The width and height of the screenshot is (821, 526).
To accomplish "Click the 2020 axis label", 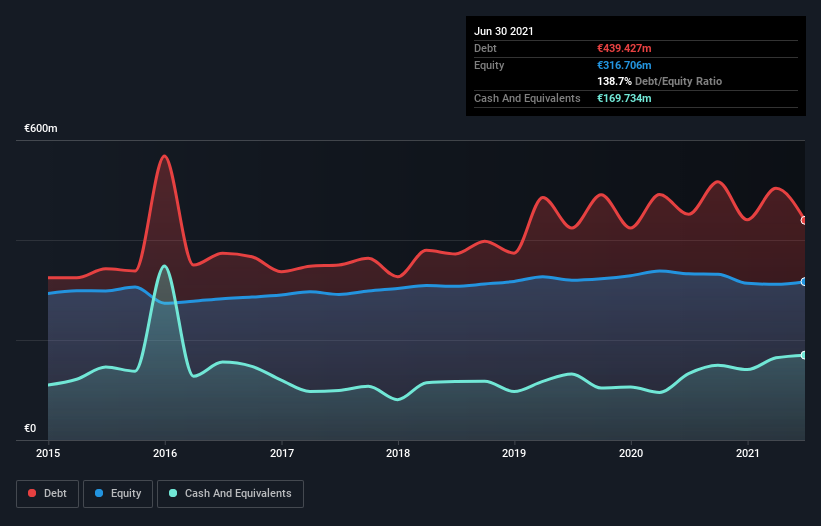I will [631, 453].
